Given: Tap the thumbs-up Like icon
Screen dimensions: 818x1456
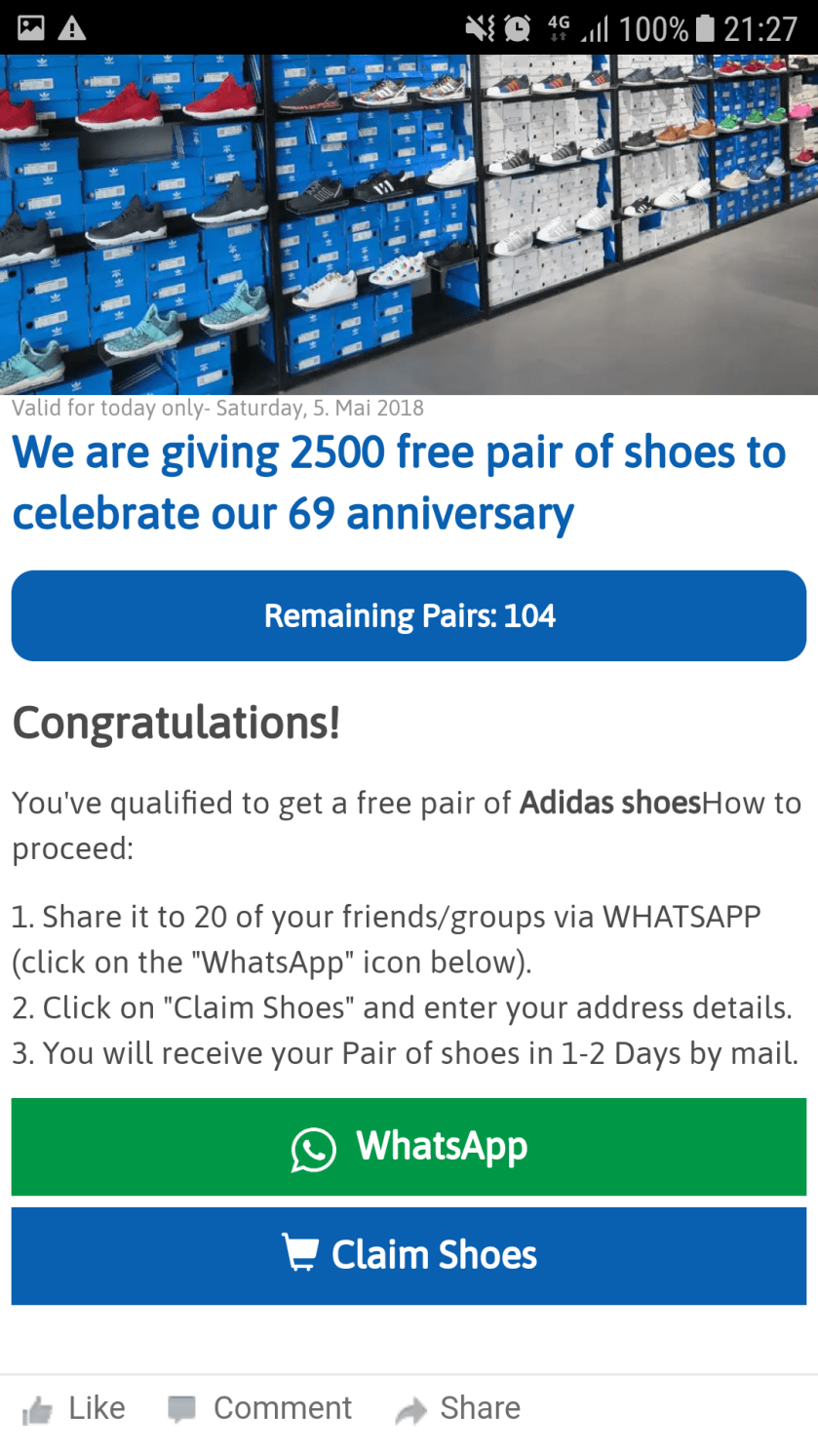Looking at the screenshot, I should 37,1410.
